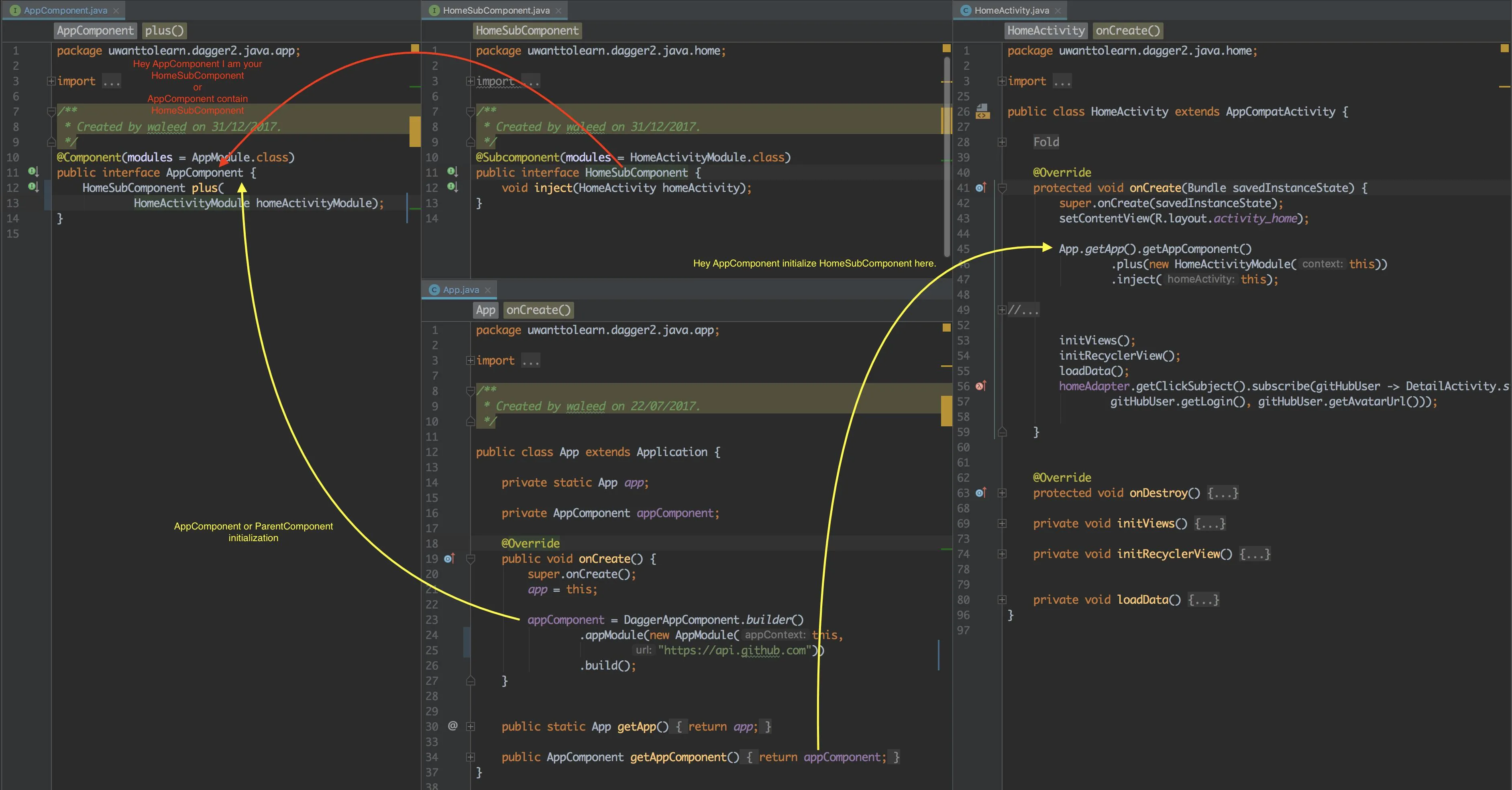1512x790 pixels.
Task: Click the @ gutter icon beside getApp()
Action: click(x=452, y=726)
